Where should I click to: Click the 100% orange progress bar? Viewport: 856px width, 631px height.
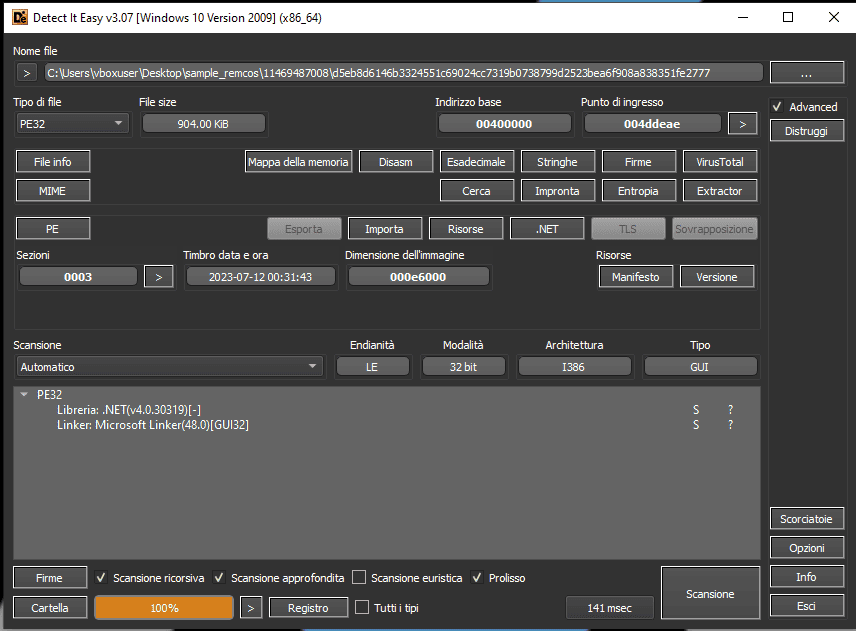point(164,608)
